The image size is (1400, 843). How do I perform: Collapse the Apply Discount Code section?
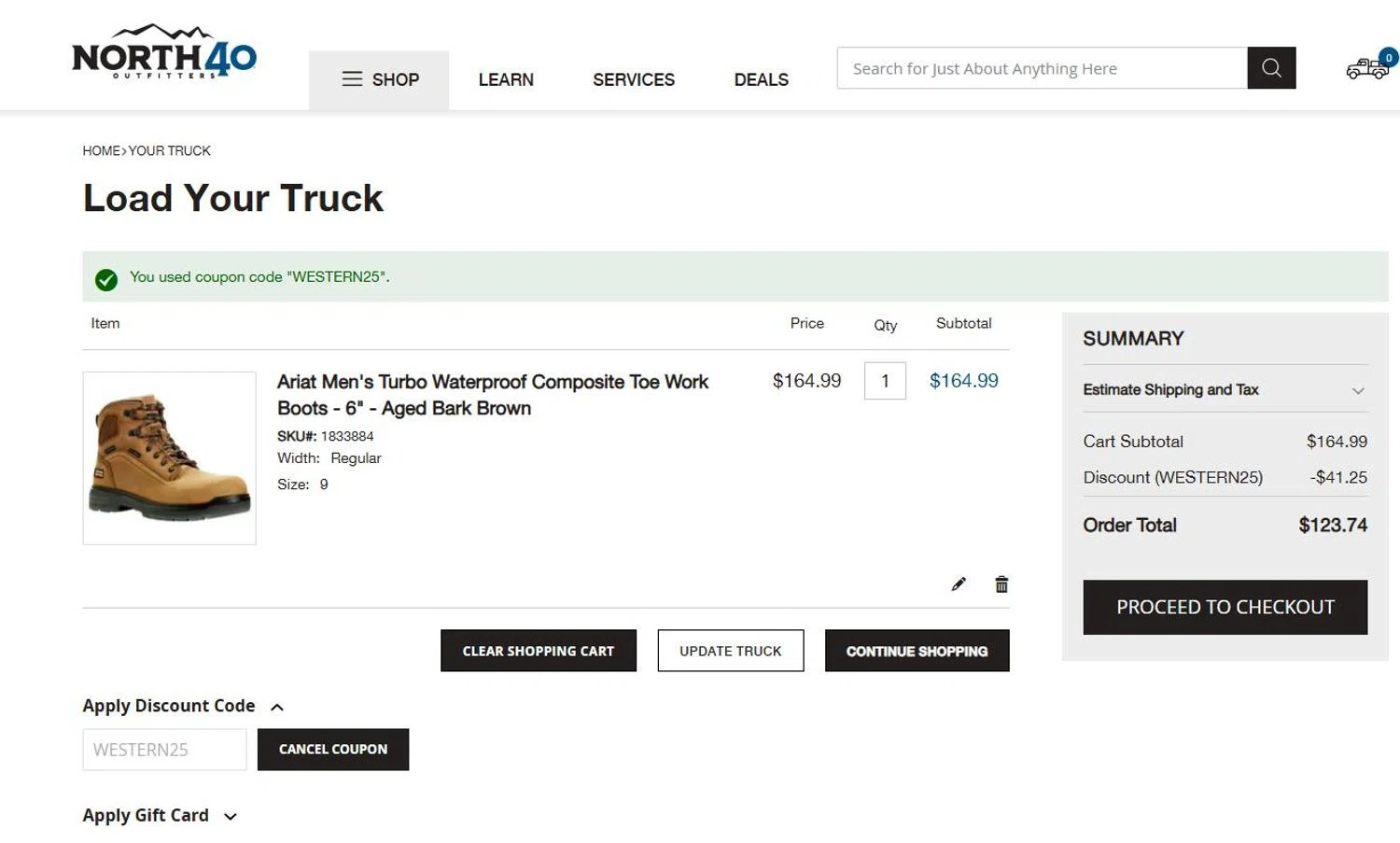(184, 706)
